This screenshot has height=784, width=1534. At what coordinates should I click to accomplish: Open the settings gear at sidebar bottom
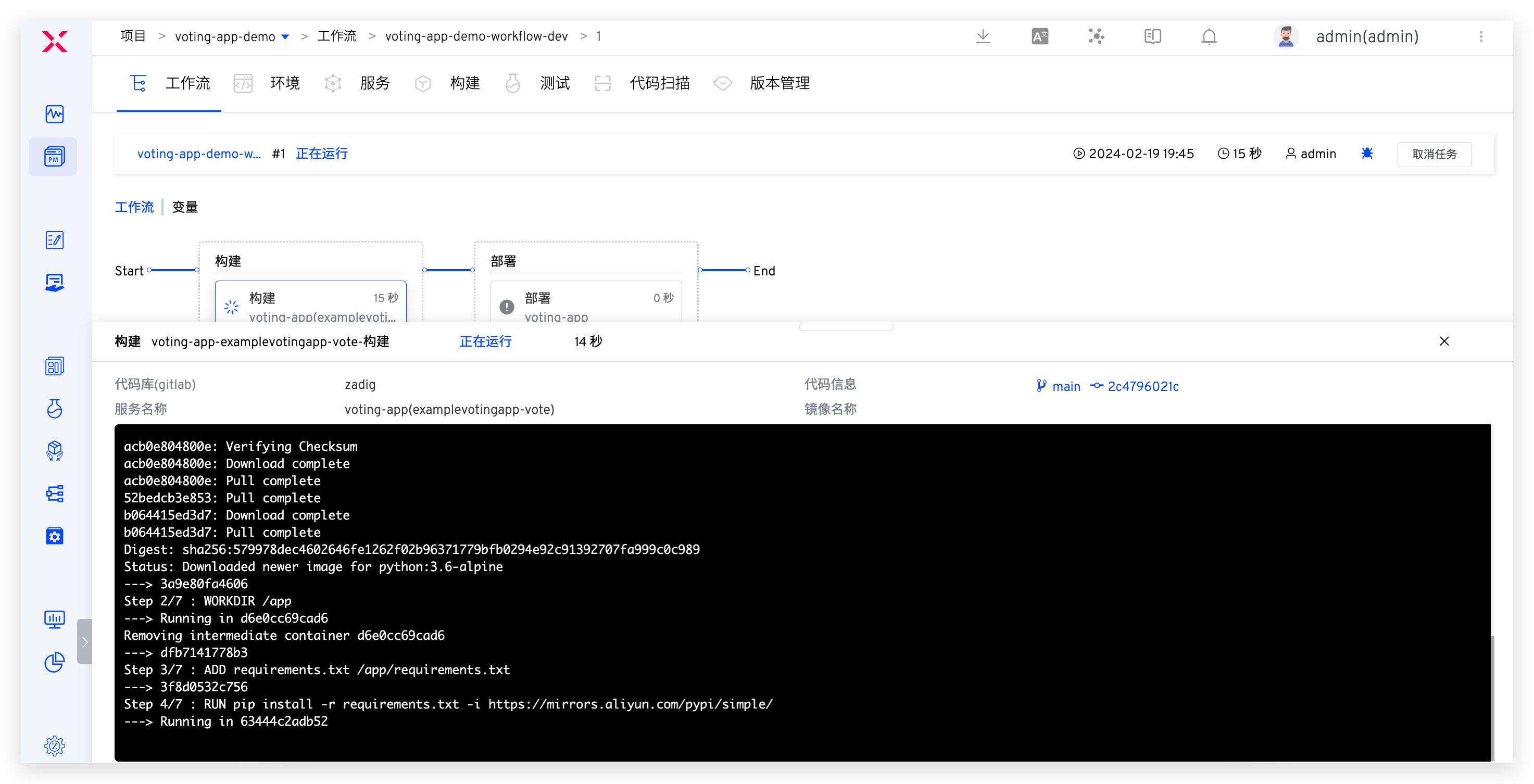[x=54, y=746]
